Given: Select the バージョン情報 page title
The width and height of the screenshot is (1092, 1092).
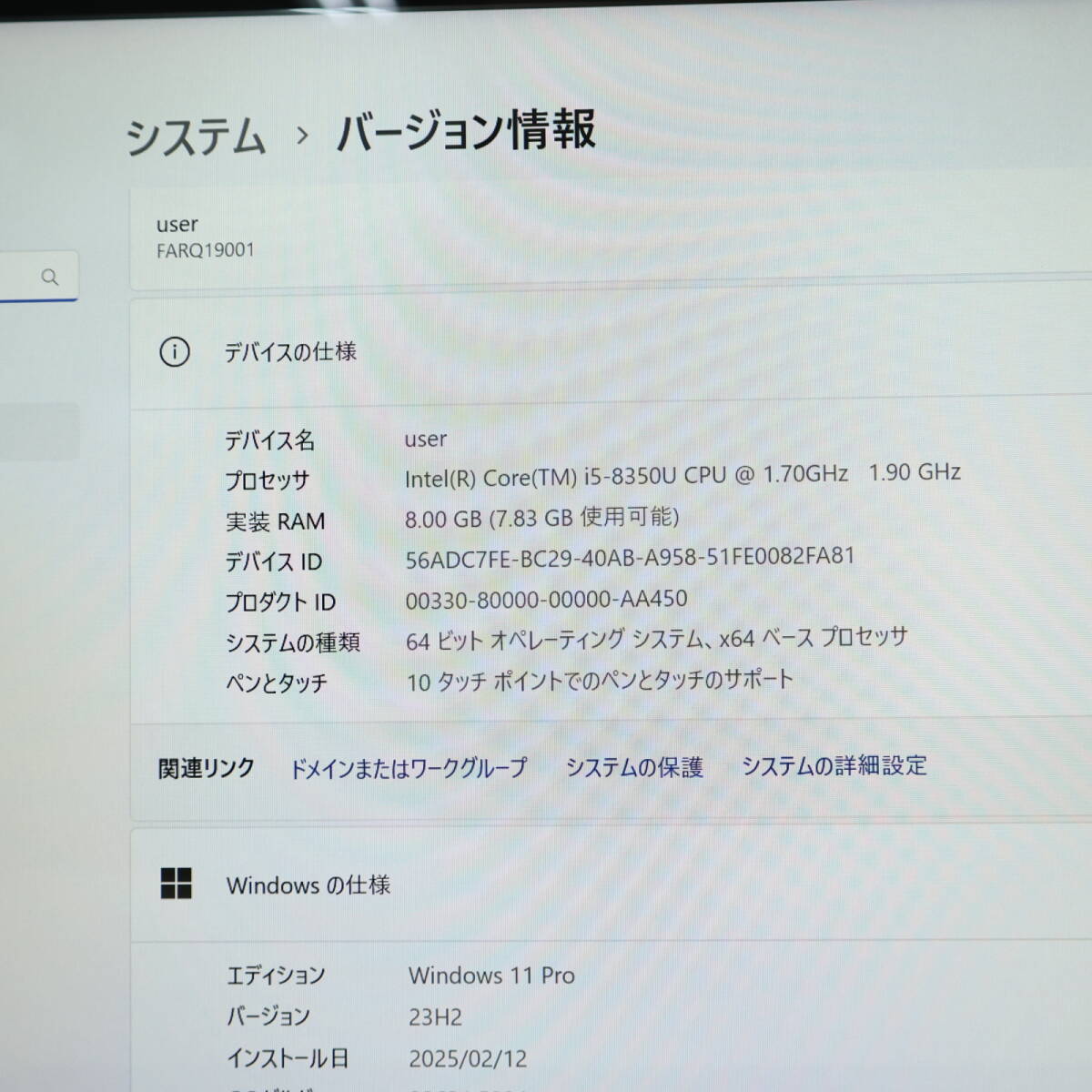Looking at the screenshot, I should 466,131.
